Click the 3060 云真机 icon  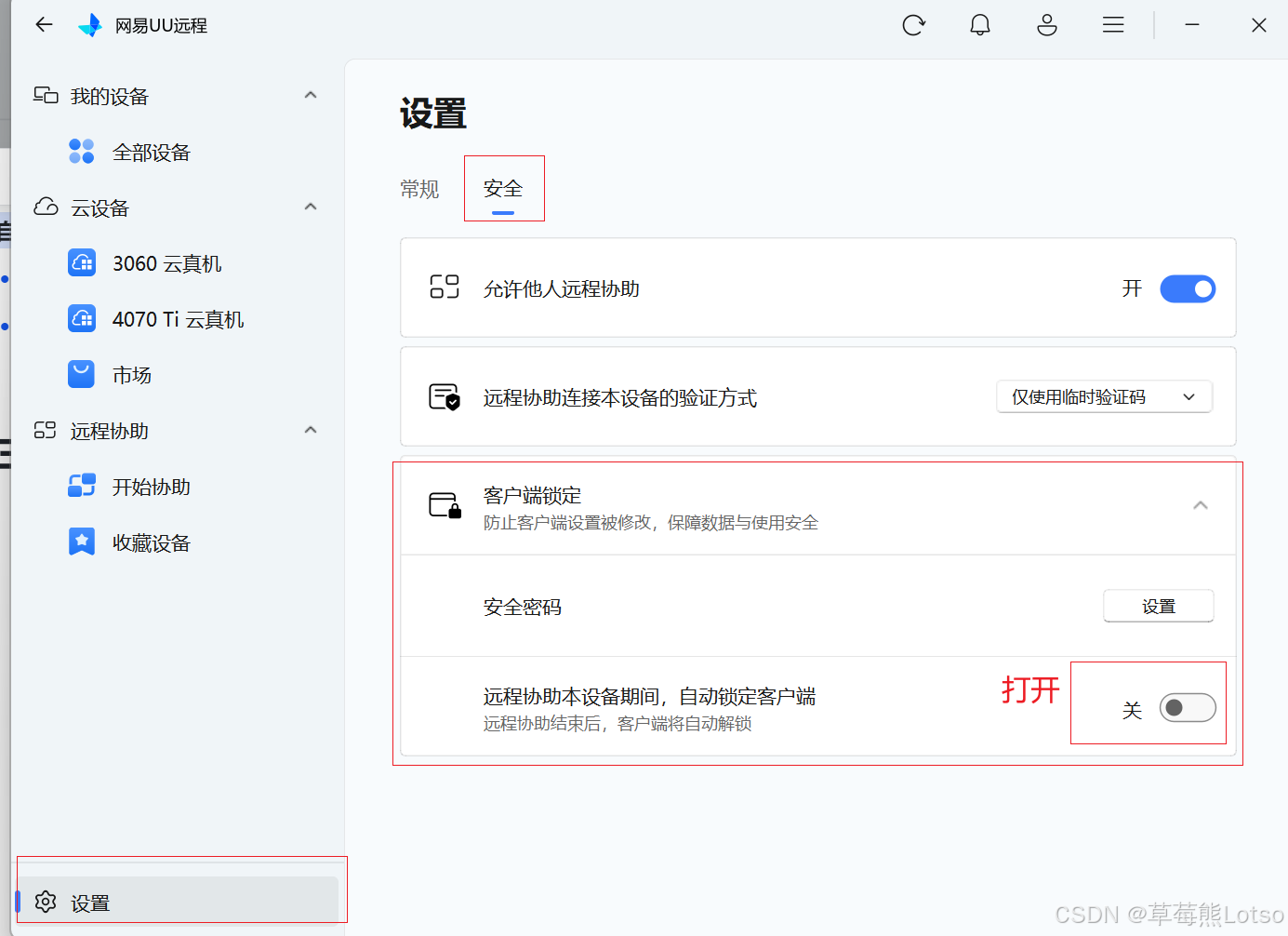(82, 263)
